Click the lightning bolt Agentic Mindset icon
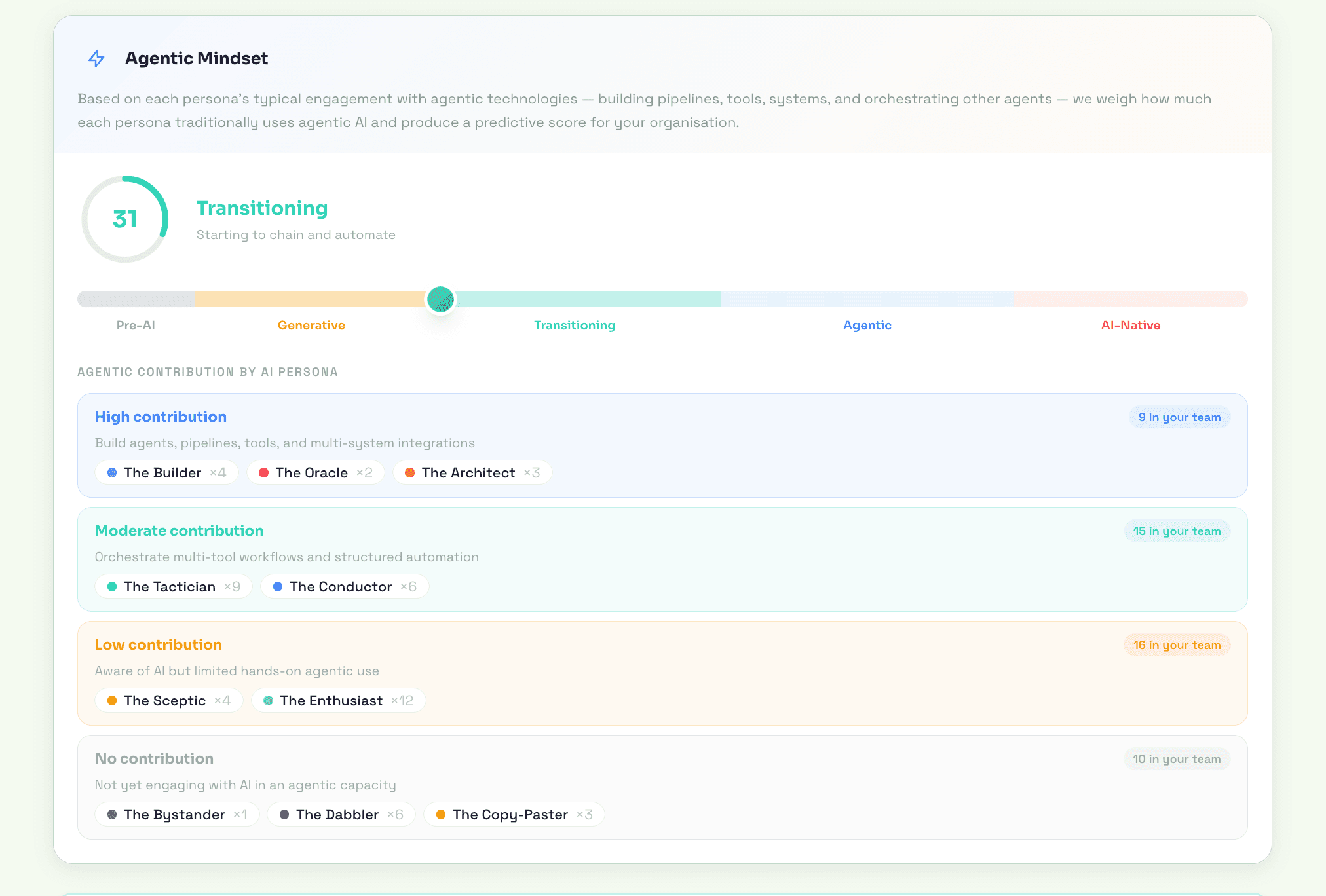Image resolution: width=1326 pixels, height=896 pixels. [96, 58]
